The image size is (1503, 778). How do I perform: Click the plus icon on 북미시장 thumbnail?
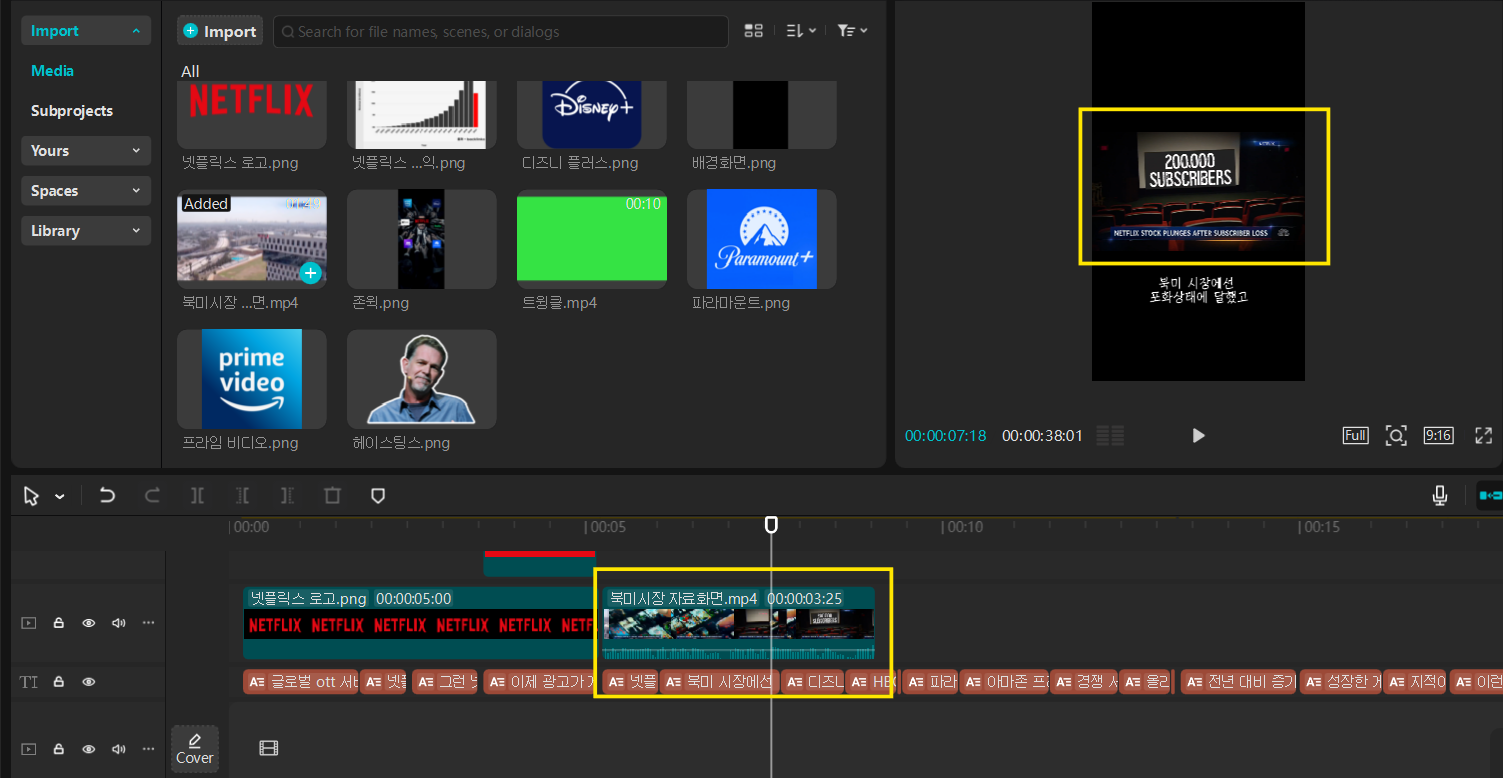point(311,272)
